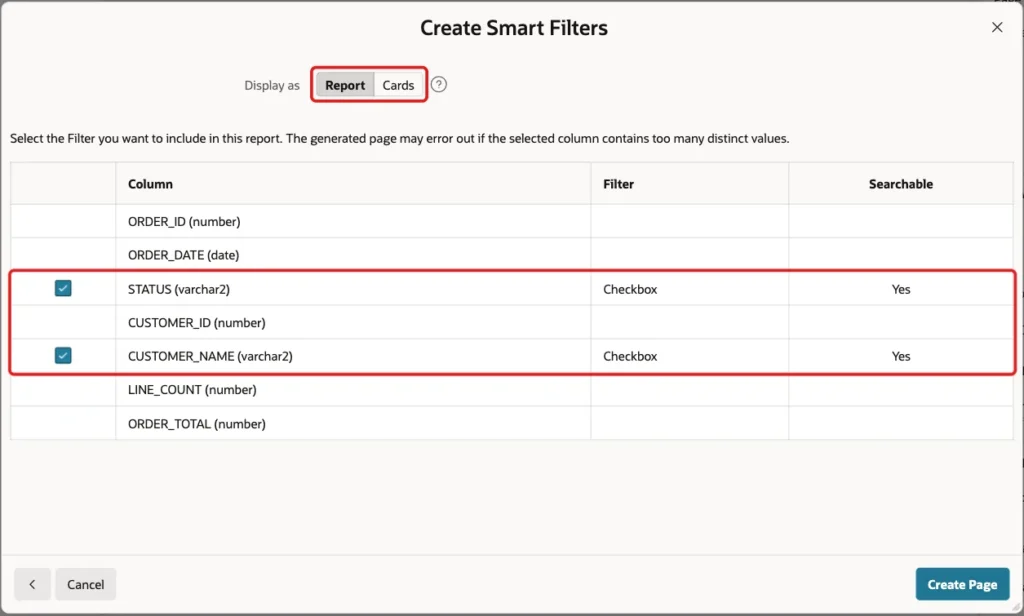Open the Display as help icon
This screenshot has height=616, width=1024.
pyautogui.click(x=439, y=84)
